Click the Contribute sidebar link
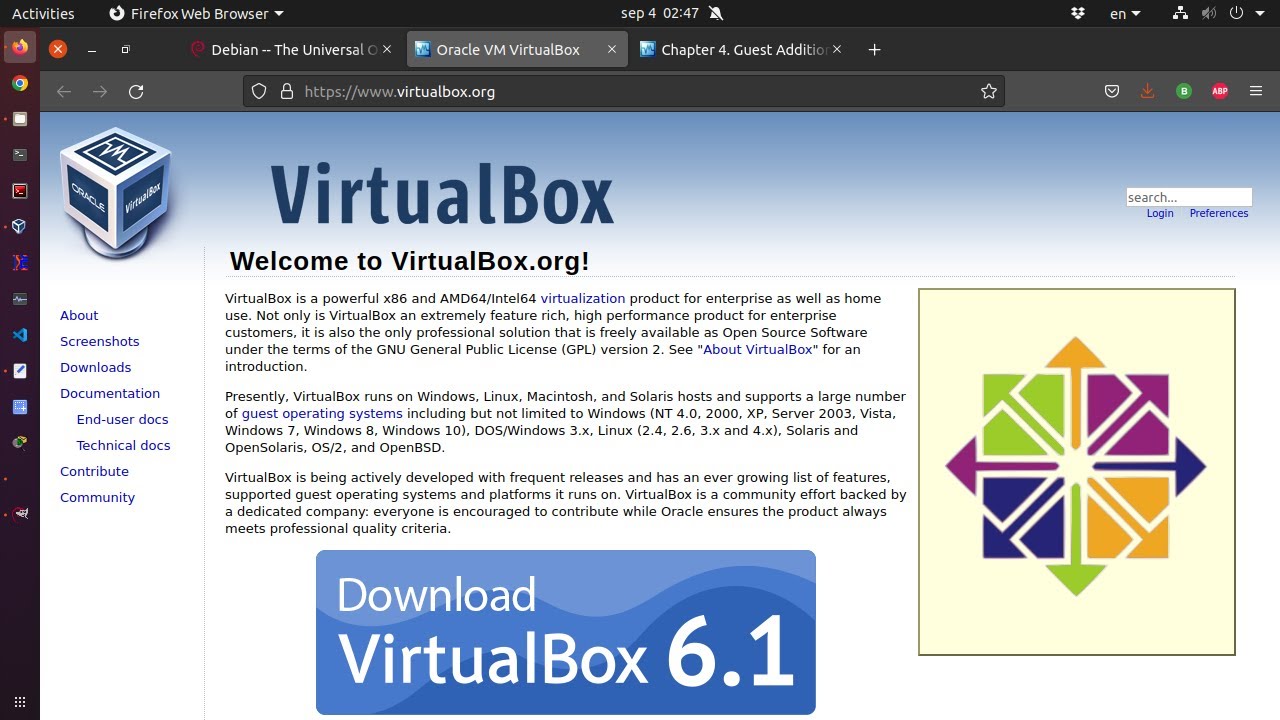1280x720 pixels. 95,471
